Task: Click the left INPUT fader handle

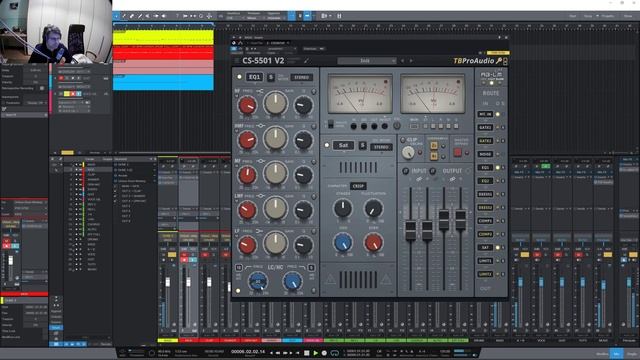Action: click(411, 231)
